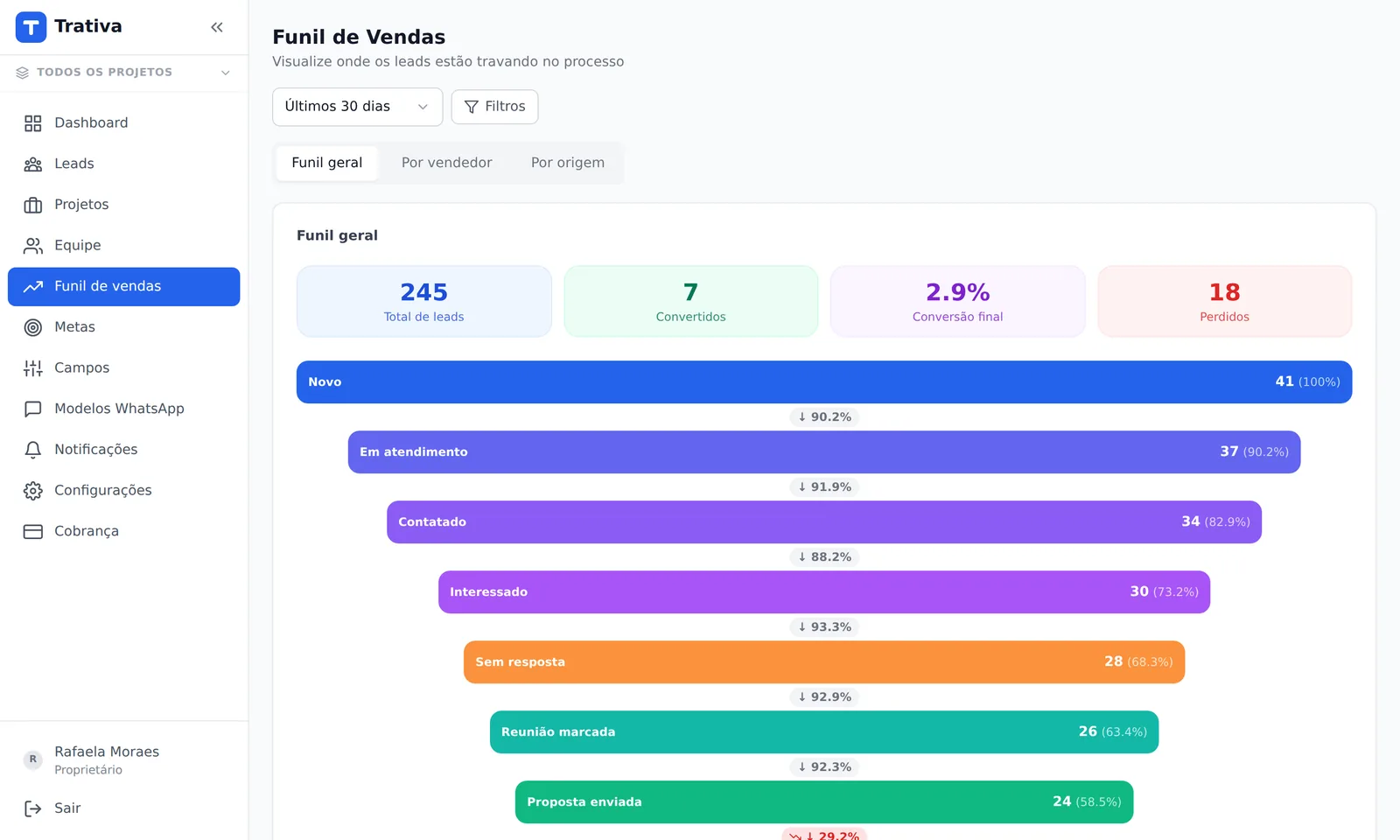Click the Sair logout text
1400x840 pixels.
[x=67, y=808]
